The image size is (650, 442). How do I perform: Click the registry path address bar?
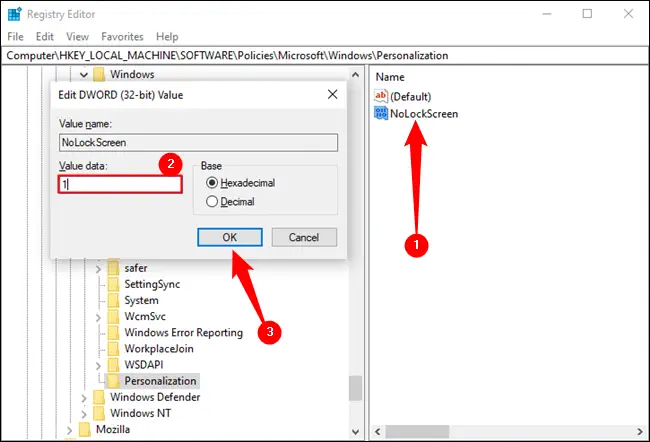[x=325, y=56]
